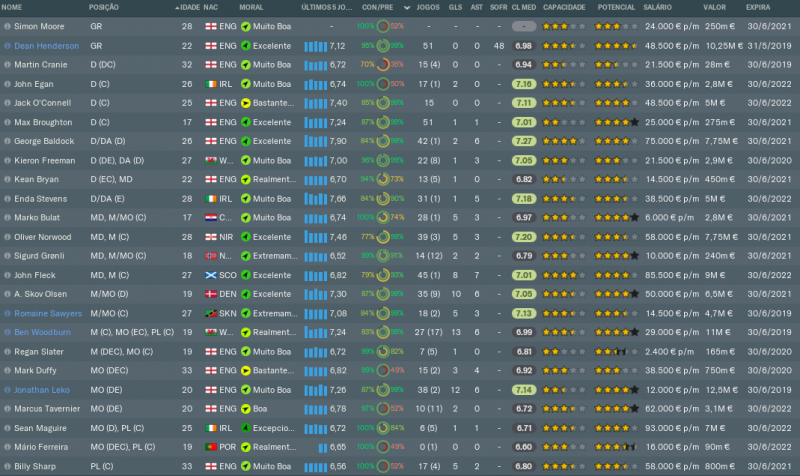Click Jack O'Connell's yellow morale icon
The width and height of the screenshot is (800, 476).
(x=245, y=103)
